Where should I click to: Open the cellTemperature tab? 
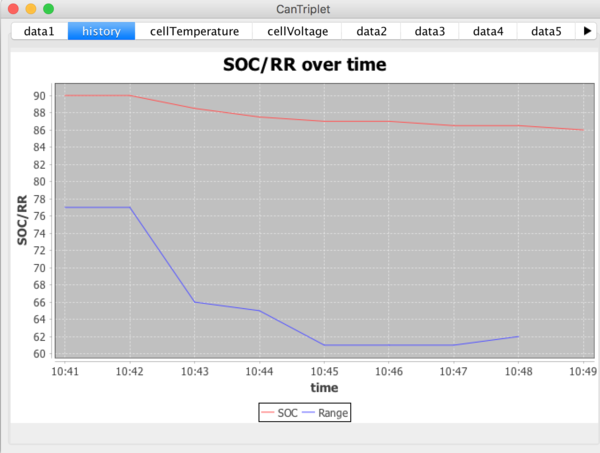point(194,31)
